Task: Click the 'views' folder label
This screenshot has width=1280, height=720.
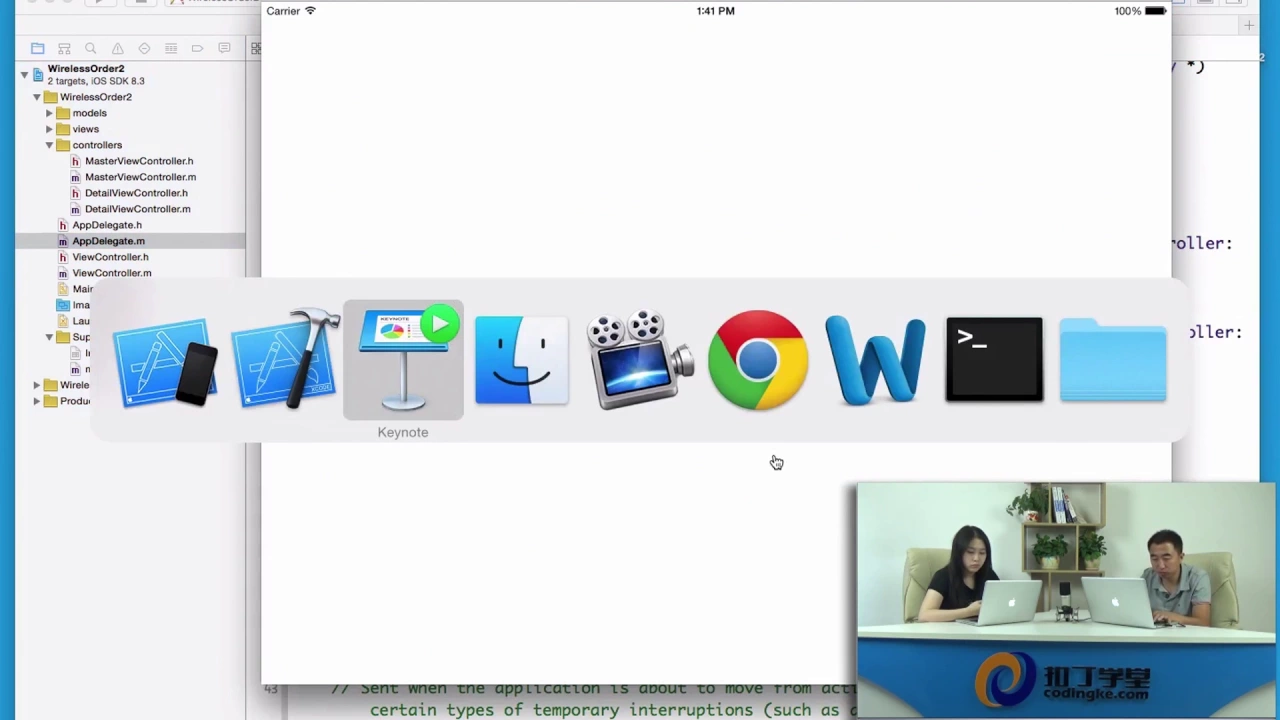Action: point(85,129)
